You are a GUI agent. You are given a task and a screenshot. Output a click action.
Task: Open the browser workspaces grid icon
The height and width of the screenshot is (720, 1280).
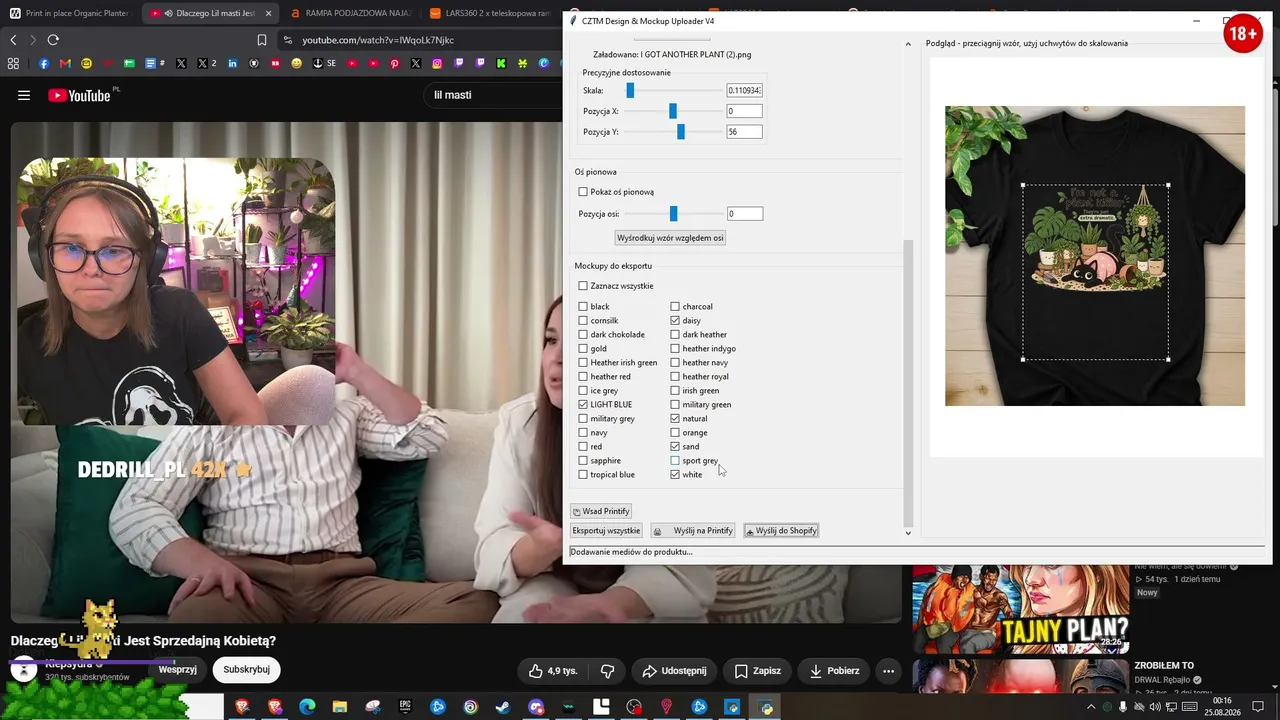click(13, 64)
